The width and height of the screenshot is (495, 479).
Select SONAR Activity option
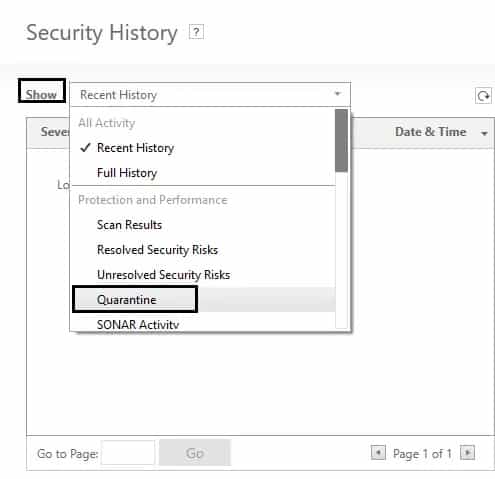138,324
